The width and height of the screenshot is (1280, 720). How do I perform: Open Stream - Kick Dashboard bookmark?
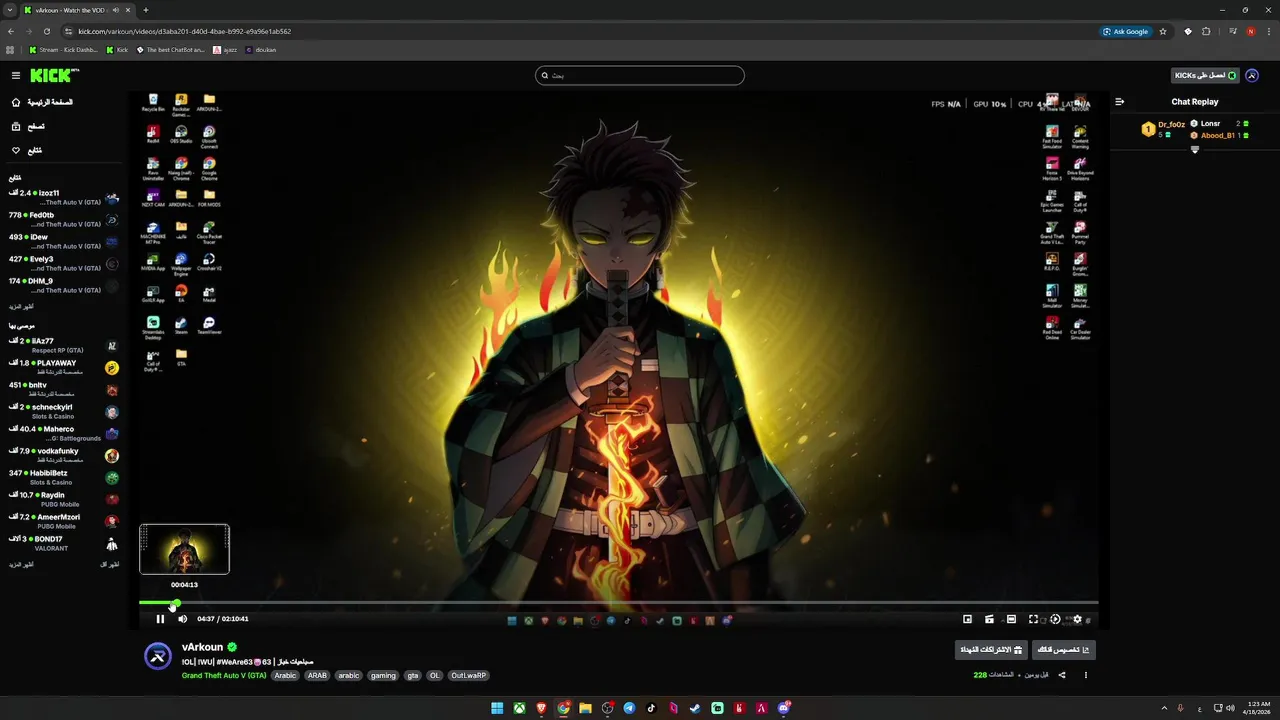64,49
